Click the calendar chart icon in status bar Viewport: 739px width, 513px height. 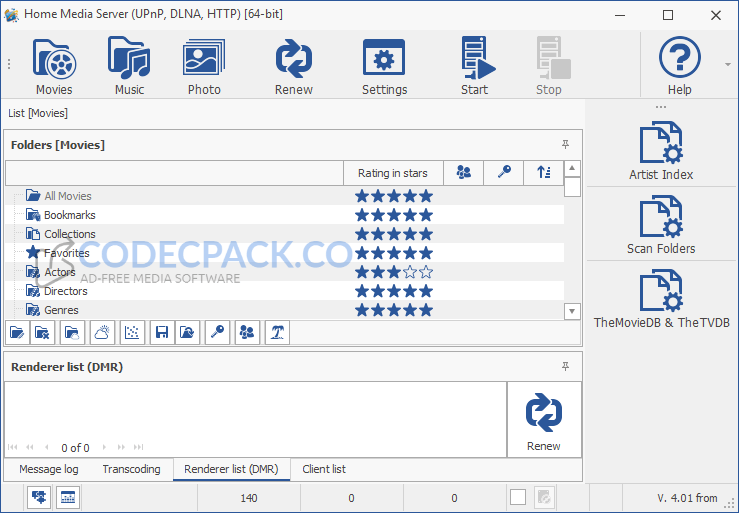coord(68,497)
